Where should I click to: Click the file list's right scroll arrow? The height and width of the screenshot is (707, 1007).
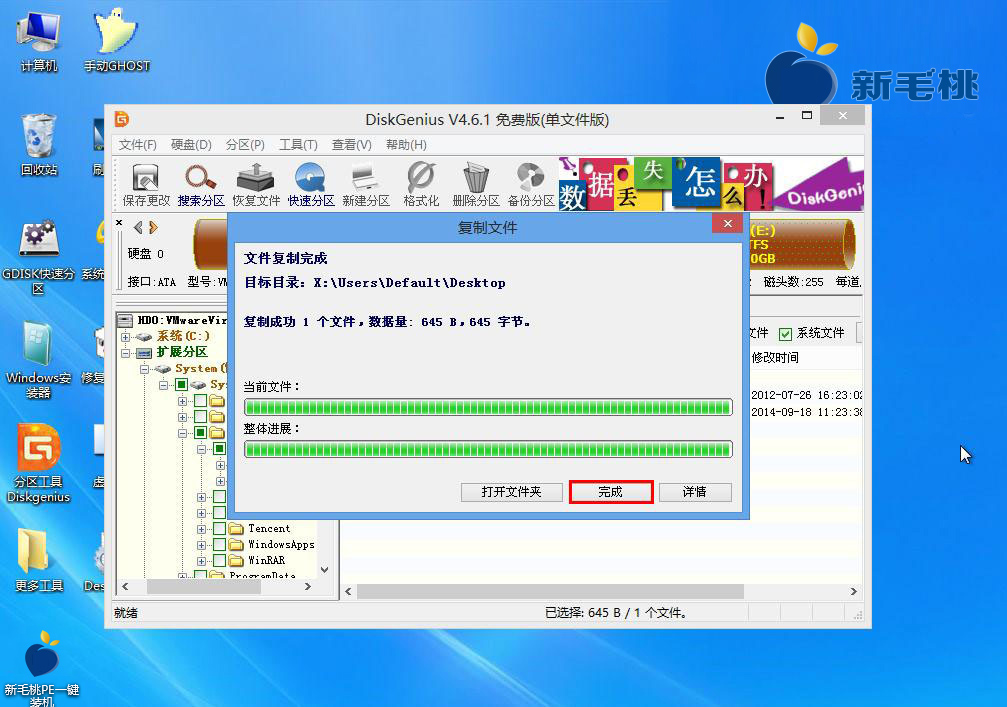[854, 591]
